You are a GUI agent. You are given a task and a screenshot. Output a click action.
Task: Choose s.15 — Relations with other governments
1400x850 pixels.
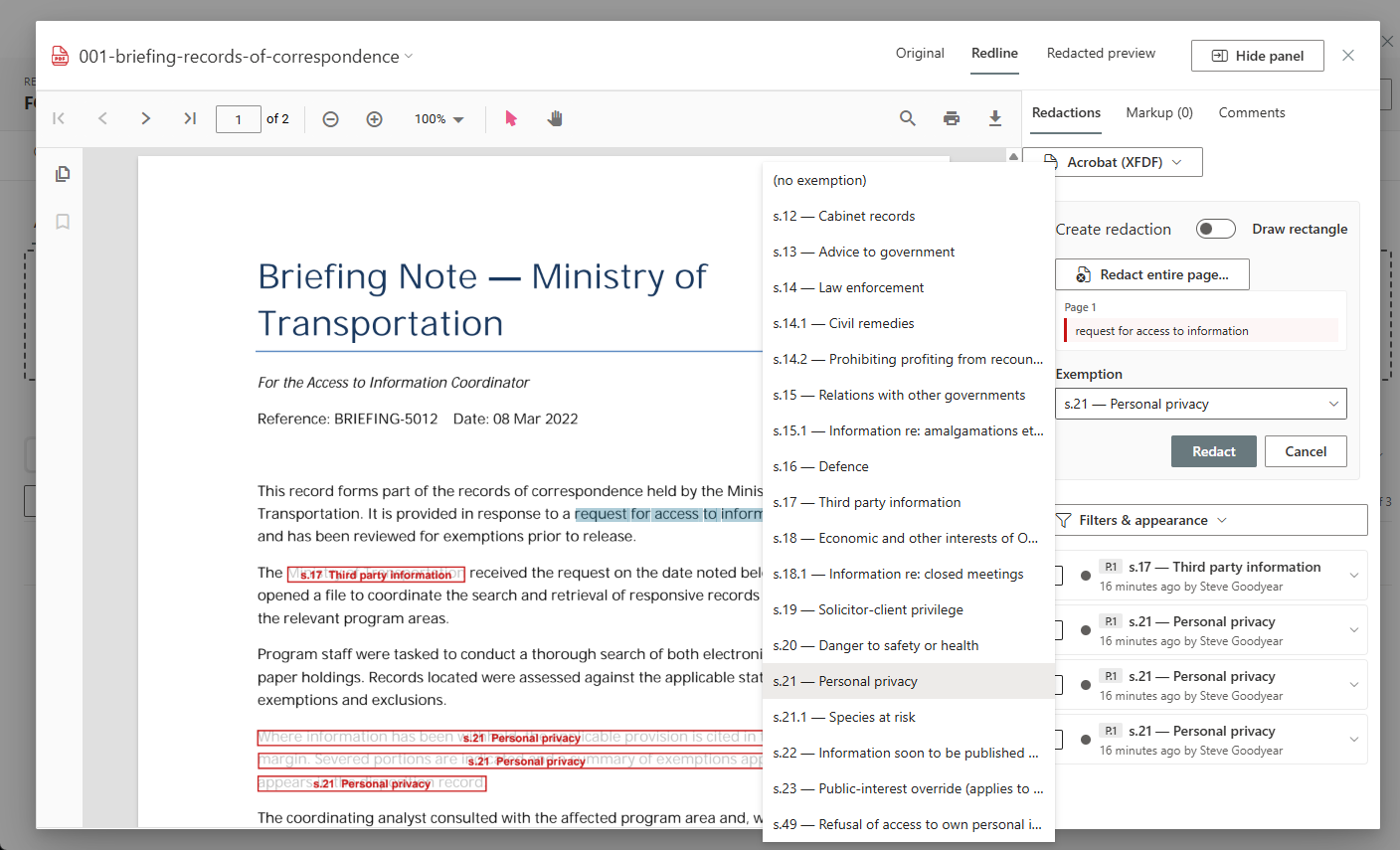tap(909, 395)
